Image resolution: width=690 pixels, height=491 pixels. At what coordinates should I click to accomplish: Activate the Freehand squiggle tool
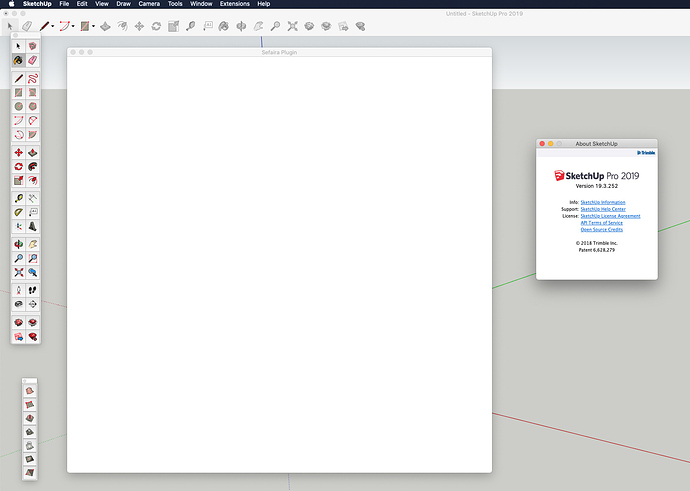[x=33, y=79]
